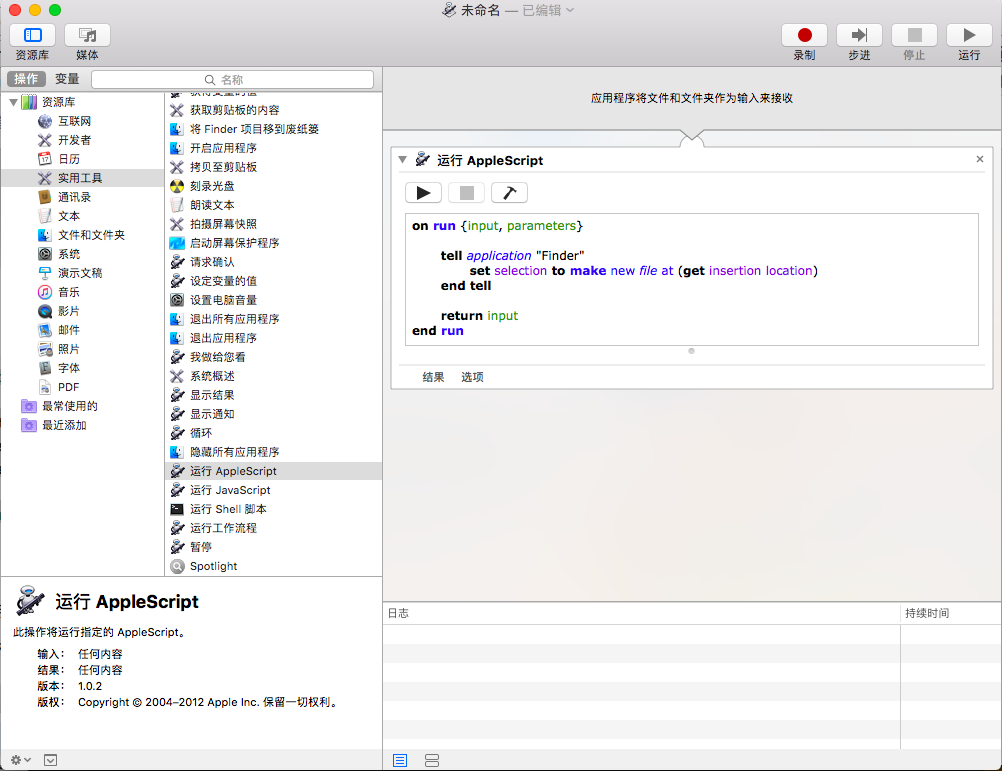Open the gear action menu at bottom-left
Image resolution: width=1002 pixels, height=771 pixels.
point(20,760)
